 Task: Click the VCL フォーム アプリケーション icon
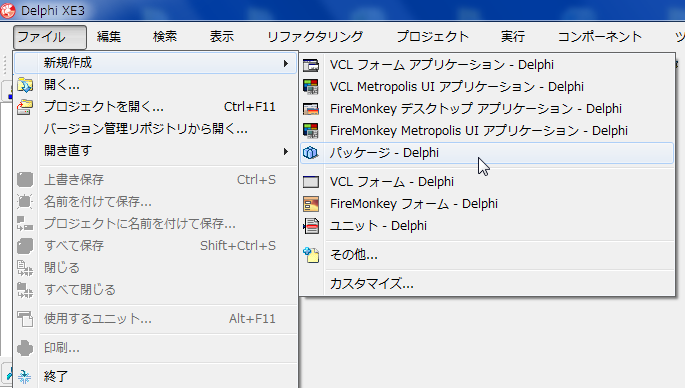pos(311,65)
